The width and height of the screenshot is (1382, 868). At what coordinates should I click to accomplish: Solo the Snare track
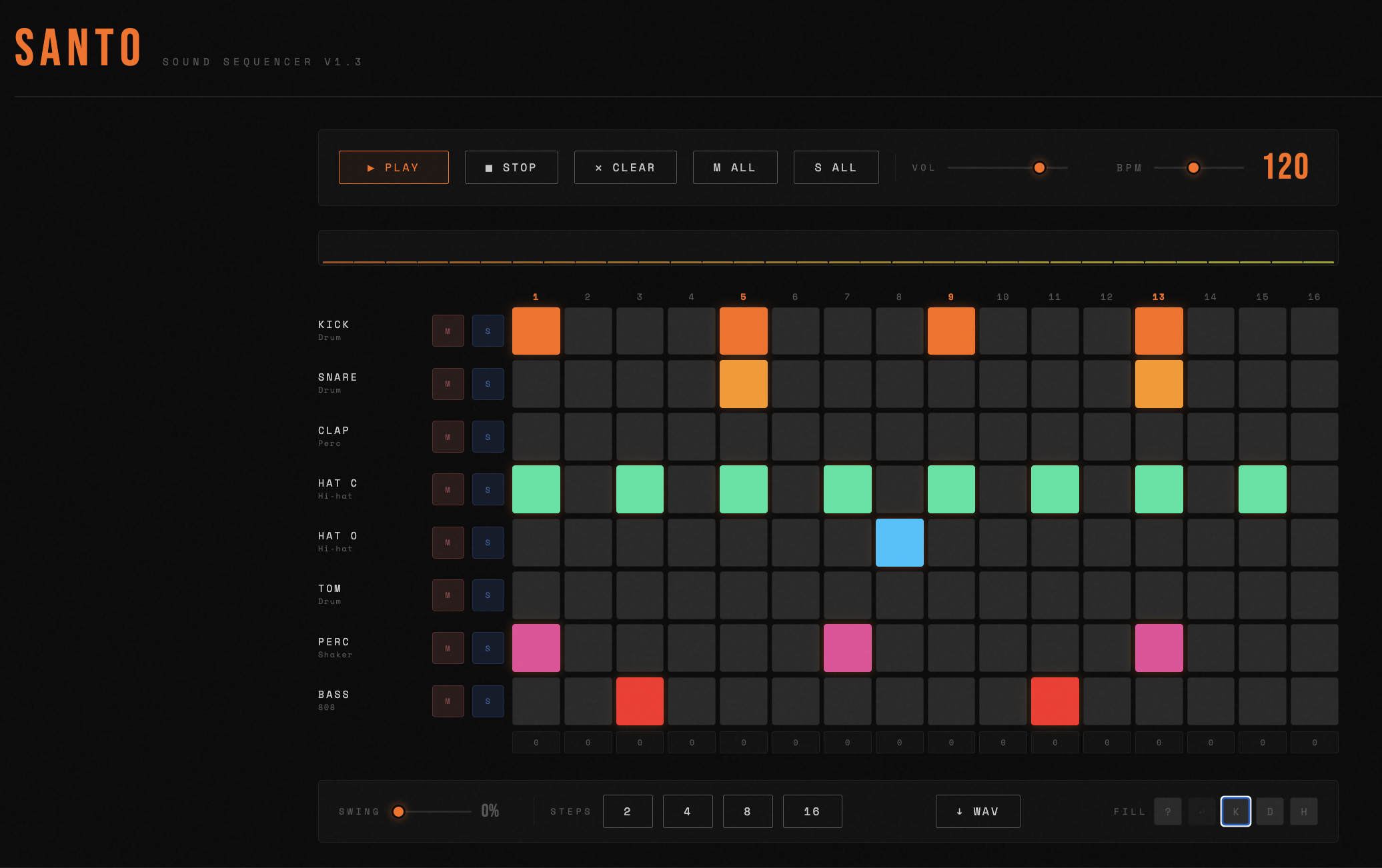click(x=488, y=384)
